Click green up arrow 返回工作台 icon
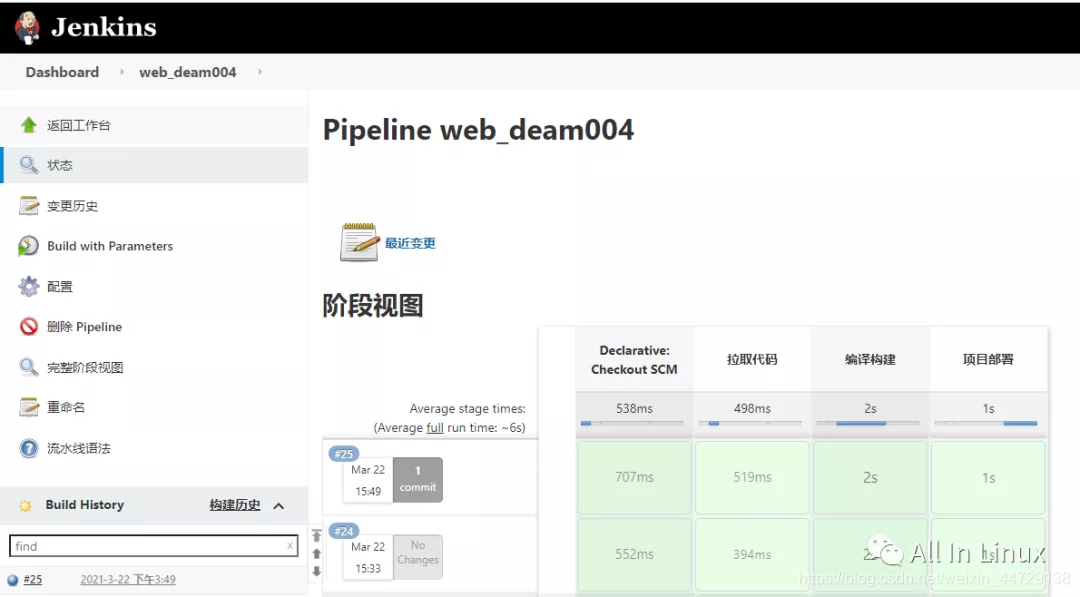 tap(28, 125)
